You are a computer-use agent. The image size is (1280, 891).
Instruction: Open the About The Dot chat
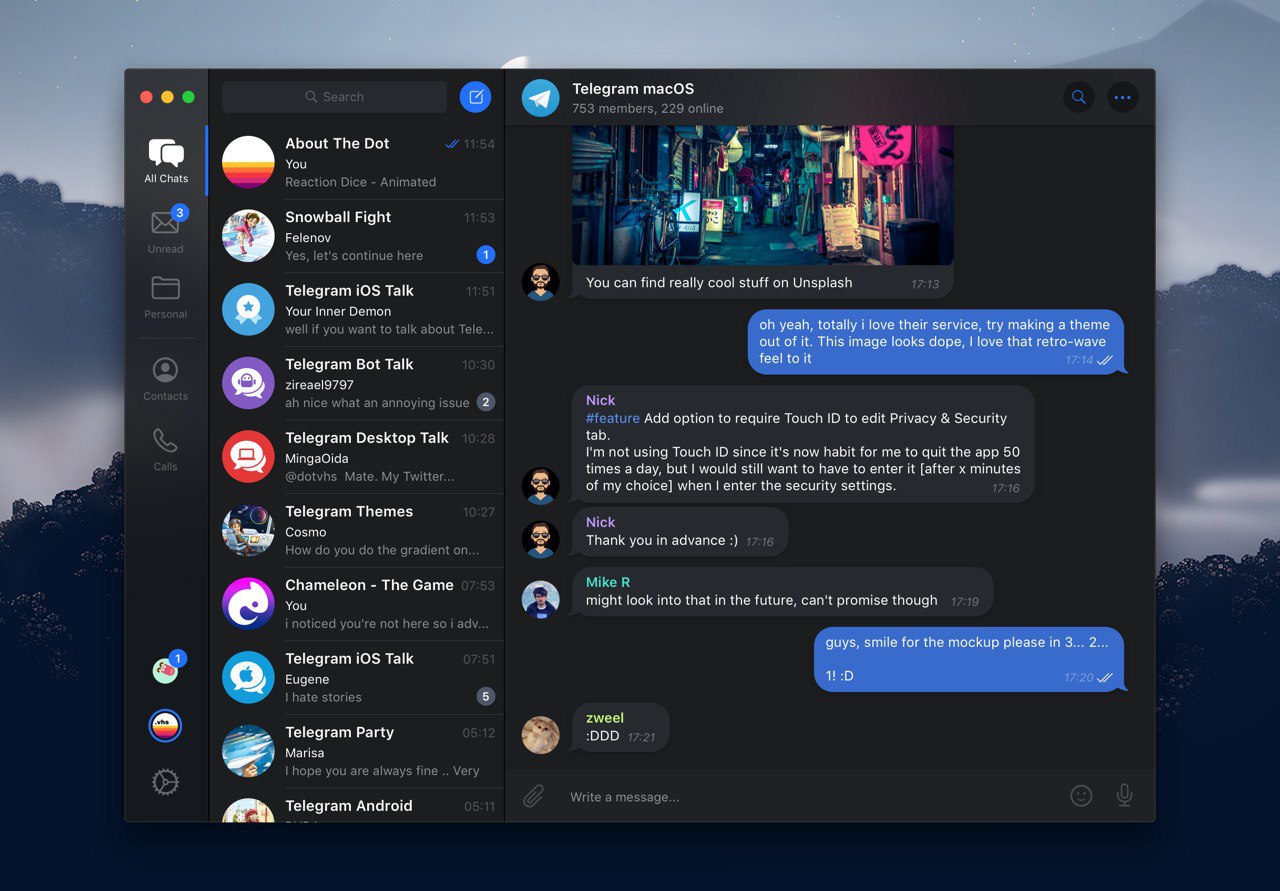pyautogui.click(x=357, y=162)
